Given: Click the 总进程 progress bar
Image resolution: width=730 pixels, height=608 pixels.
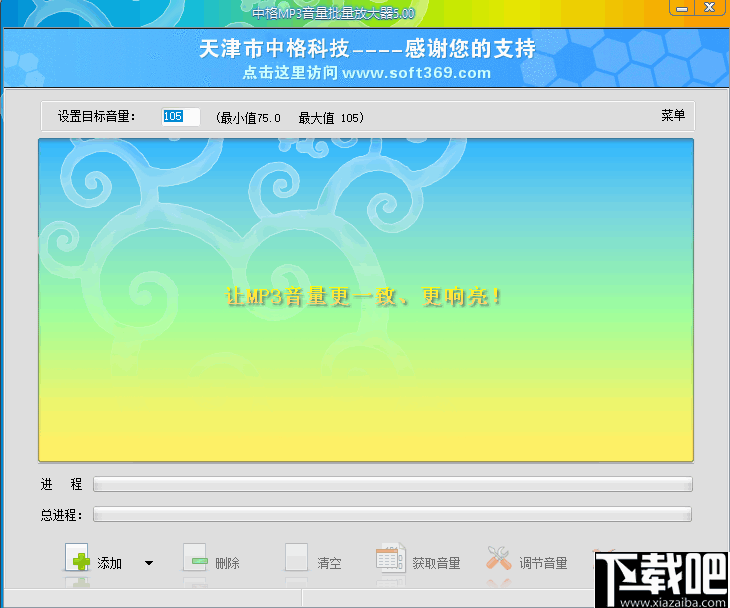Looking at the screenshot, I should (x=392, y=514).
